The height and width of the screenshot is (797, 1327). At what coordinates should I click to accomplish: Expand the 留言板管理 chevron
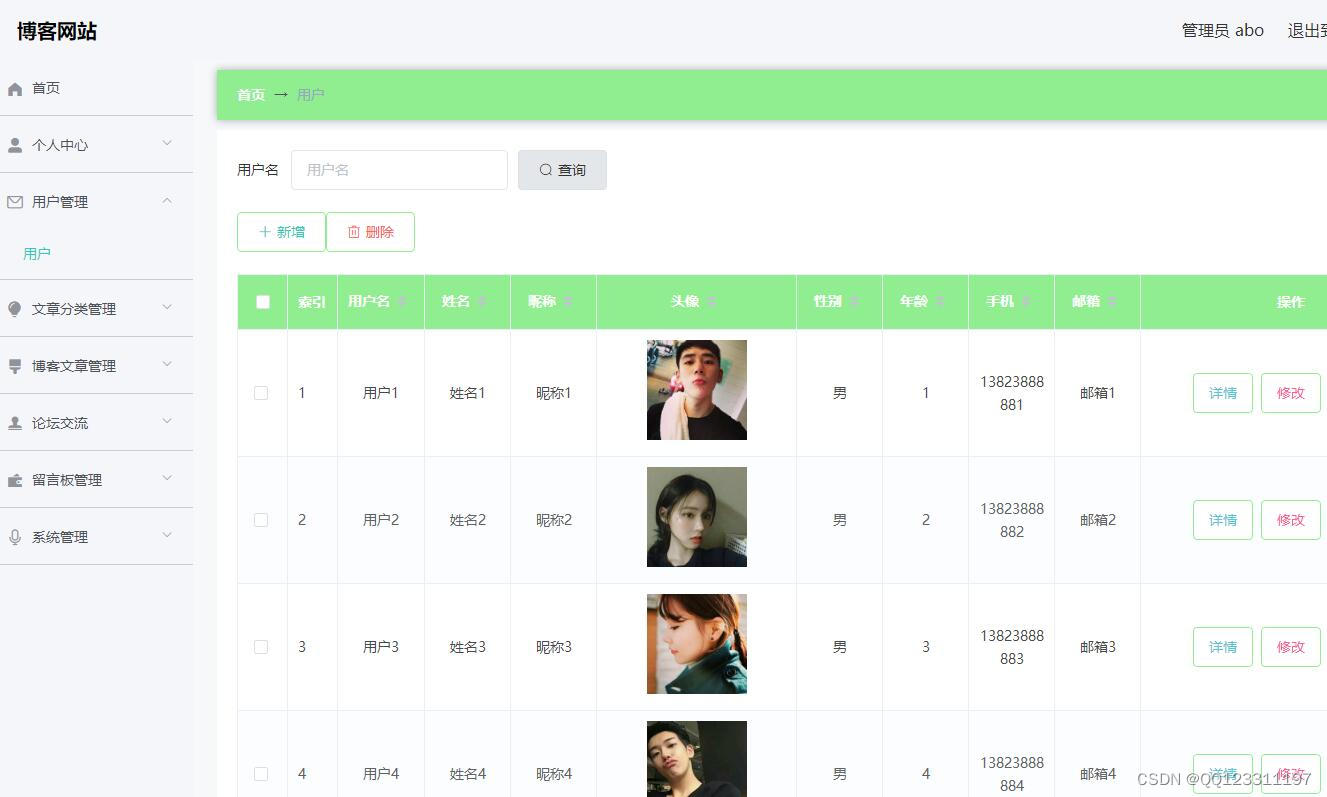tap(167, 478)
